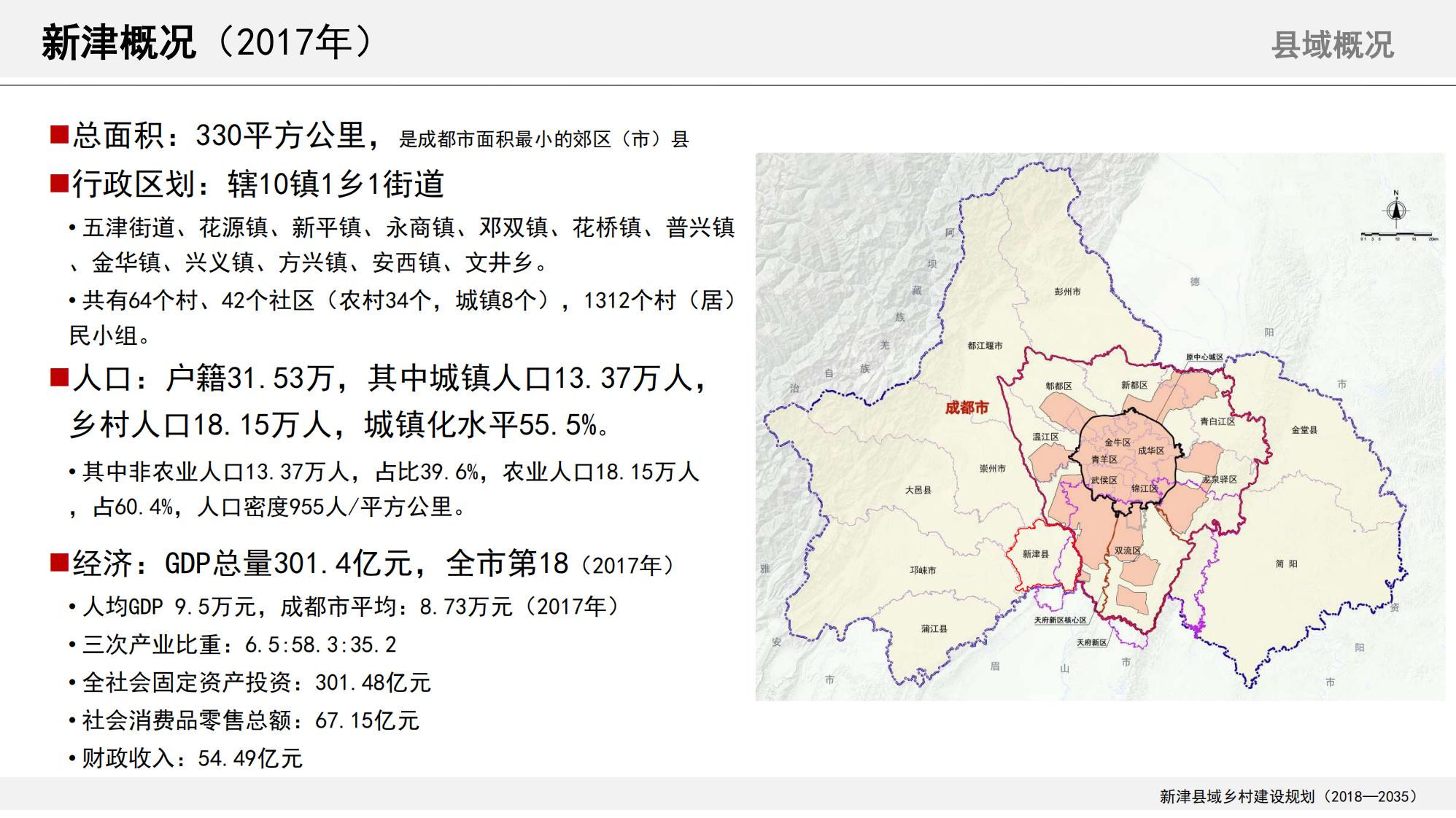Image resolution: width=1456 pixels, height=818 pixels.
Task: Click the 原中心城区 map label
Action: click(x=1204, y=357)
